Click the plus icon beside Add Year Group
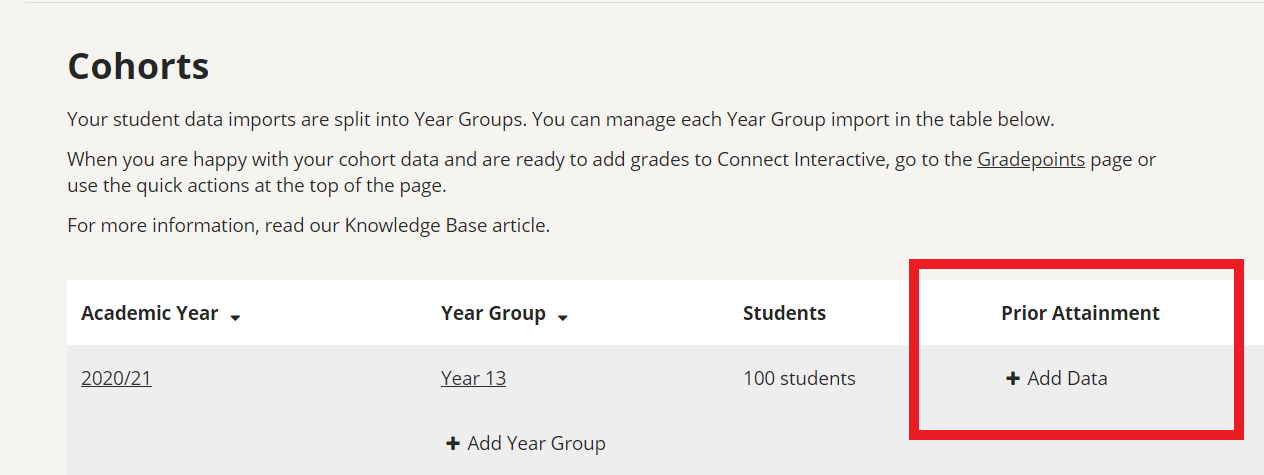Viewport: 1264px width, 475px height. pyautogui.click(x=453, y=443)
